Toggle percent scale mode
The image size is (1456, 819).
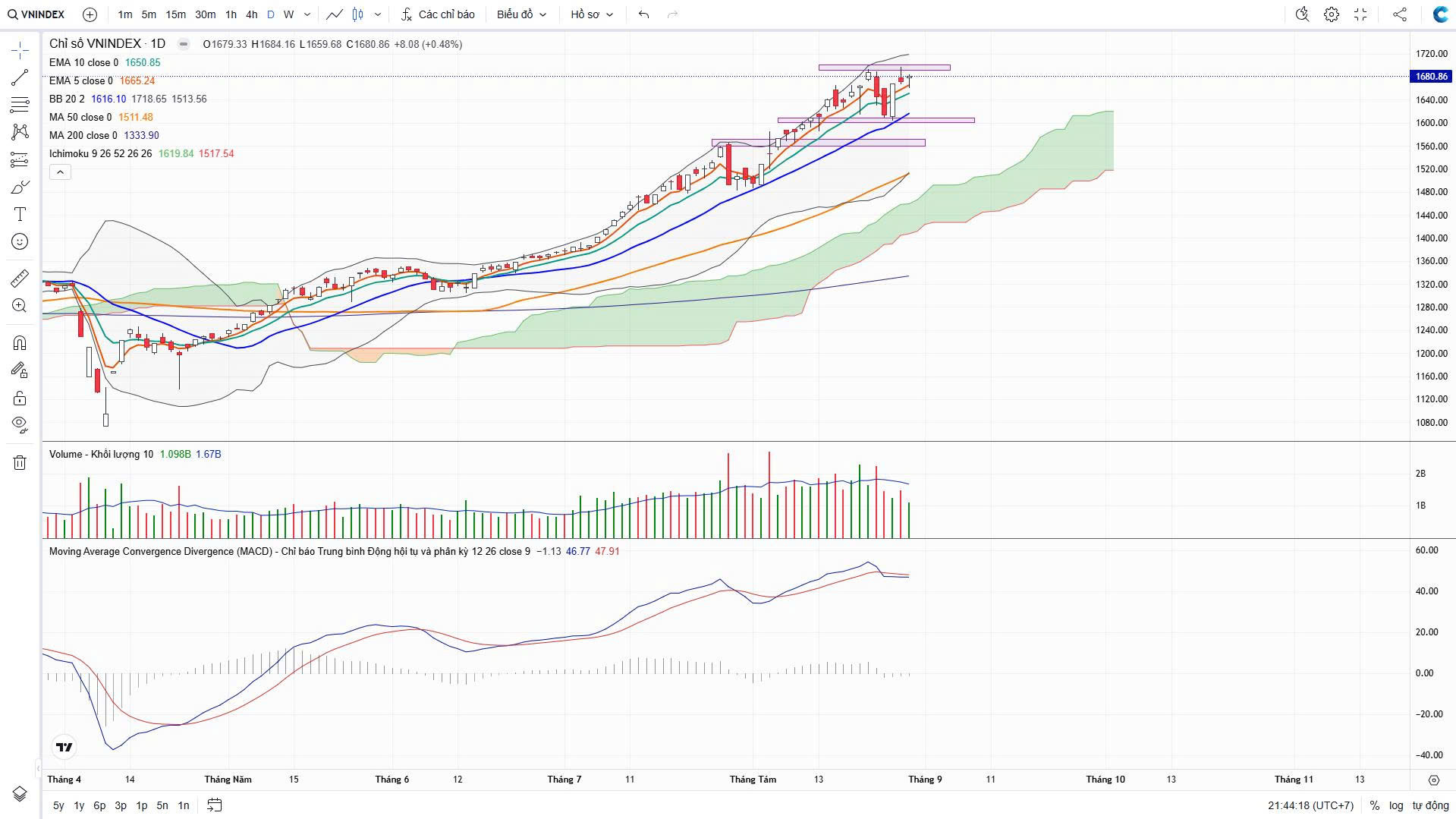pyautogui.click(x=1375, y=805)
